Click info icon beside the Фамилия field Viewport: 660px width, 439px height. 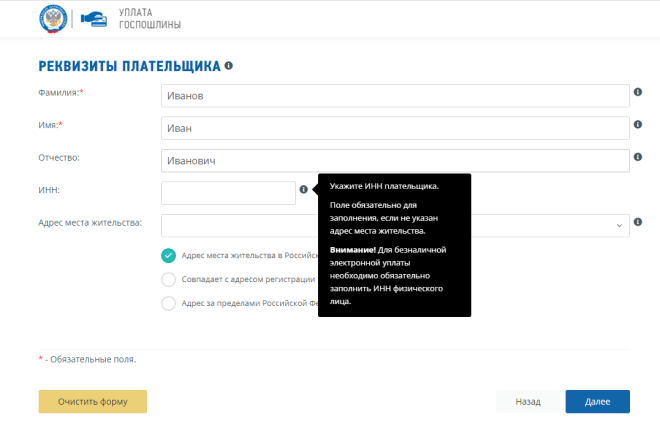pyautogui.click(x=638, y=92)
